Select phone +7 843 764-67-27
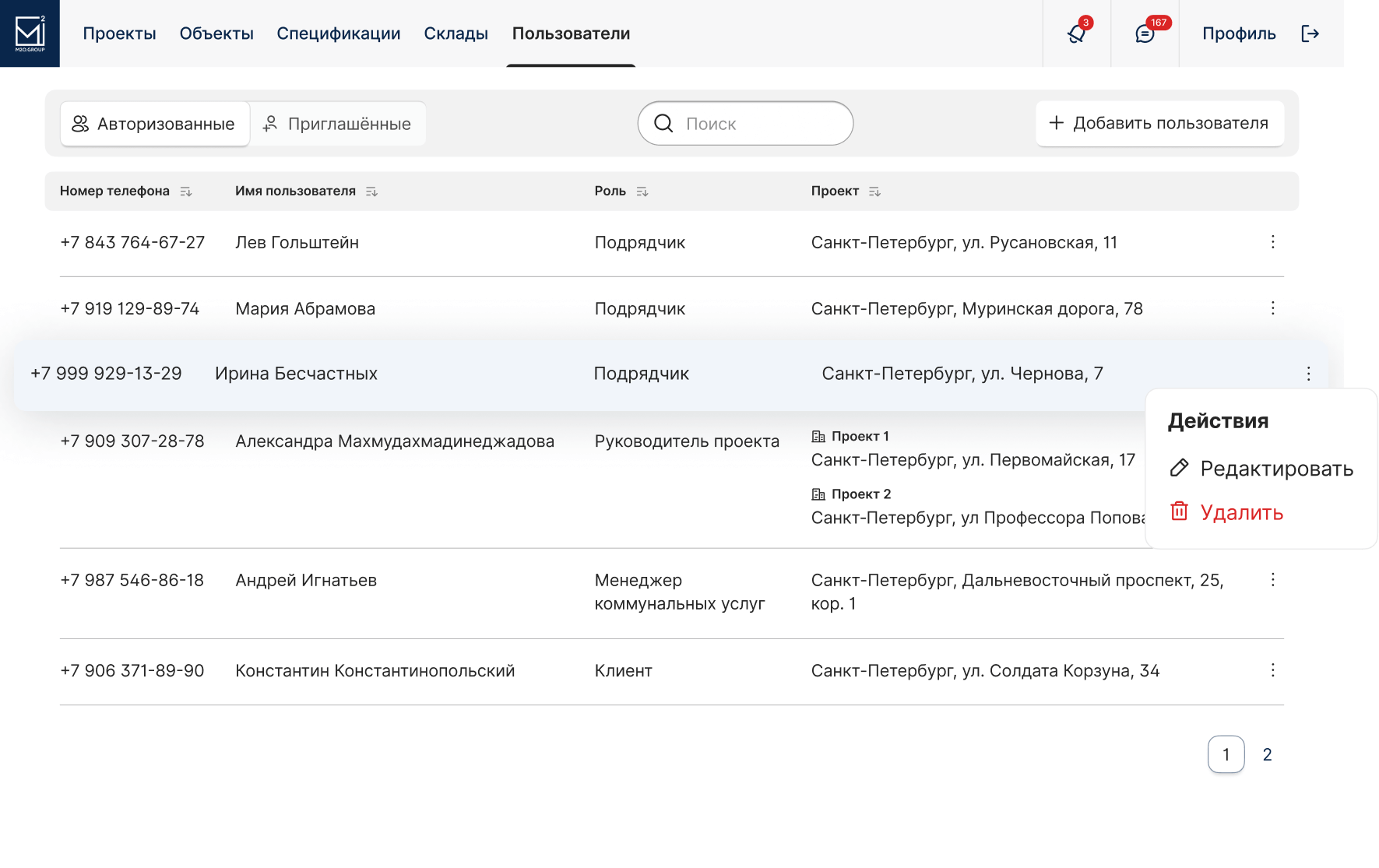Viewport: 1379px width, 868px height. click(x=132, y=243)
